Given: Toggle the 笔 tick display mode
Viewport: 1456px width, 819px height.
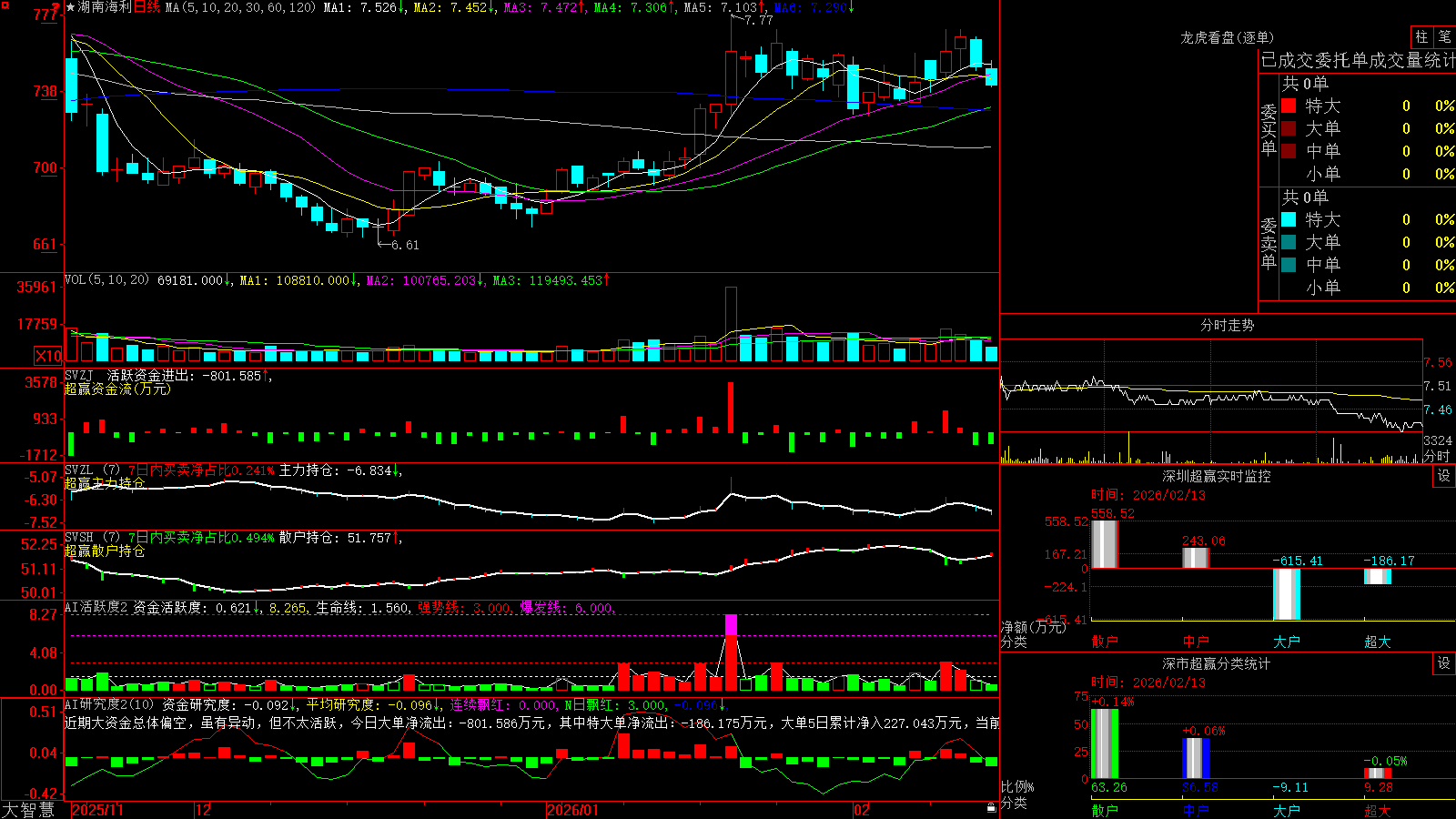Looking at the screenshot, I should tap(1445, 36).
